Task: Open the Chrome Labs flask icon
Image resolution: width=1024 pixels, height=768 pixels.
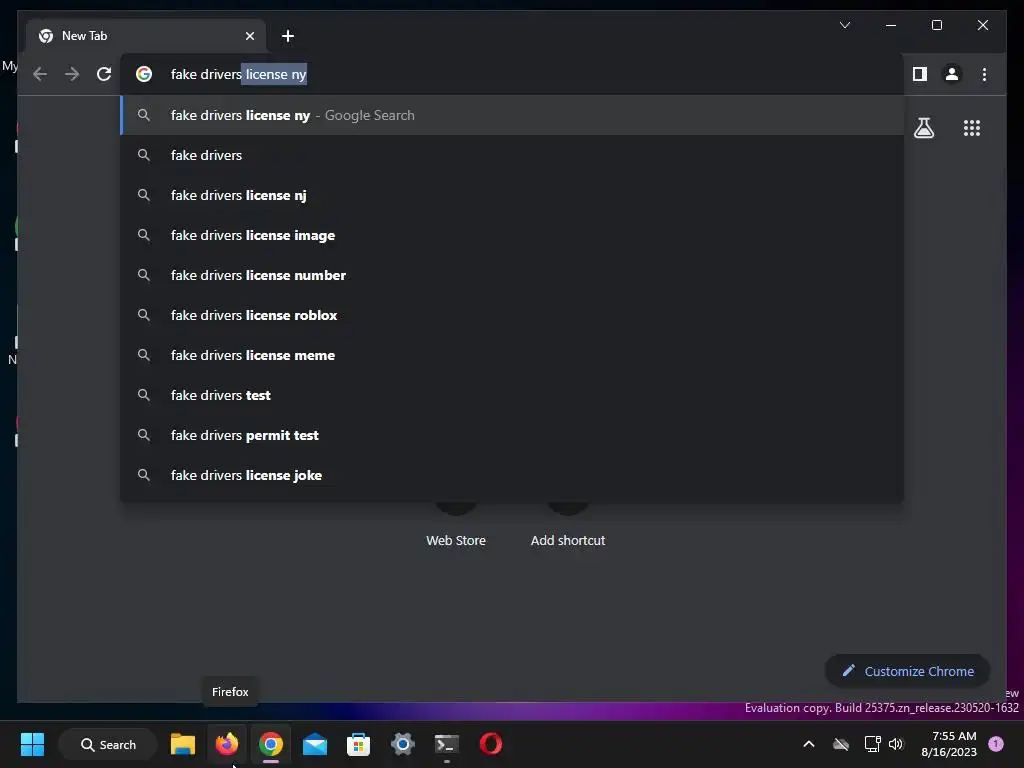Action: tap(923, 128)
